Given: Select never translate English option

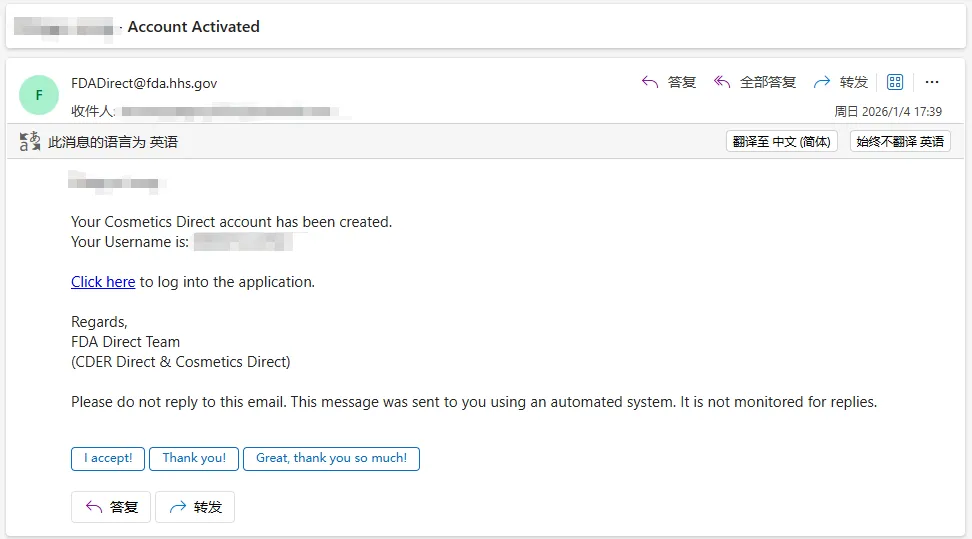Looking at the screenshot, I should 899,142.
